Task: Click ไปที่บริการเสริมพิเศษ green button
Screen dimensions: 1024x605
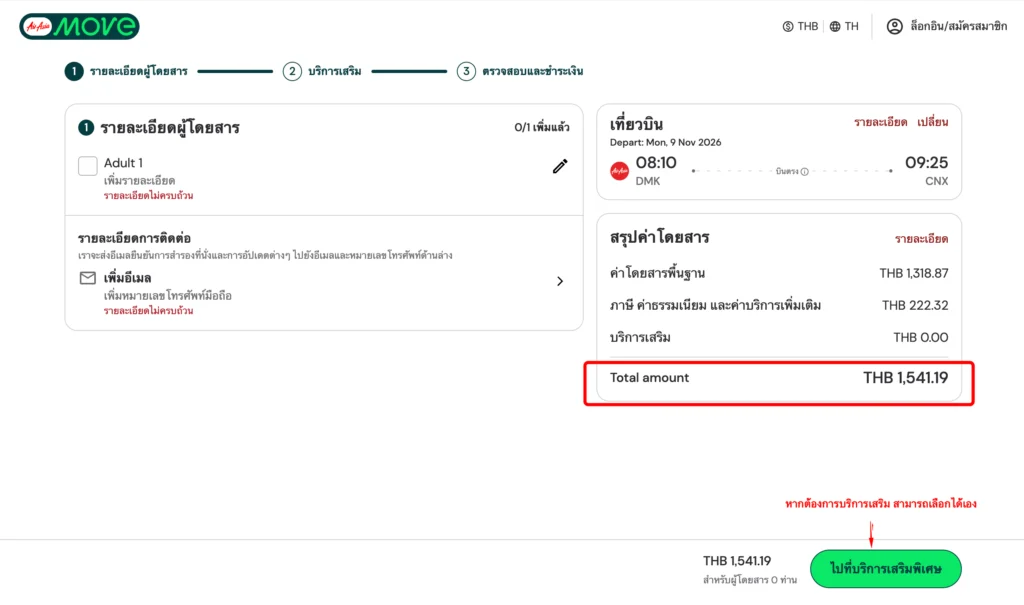Action: (x=886, y=568)
